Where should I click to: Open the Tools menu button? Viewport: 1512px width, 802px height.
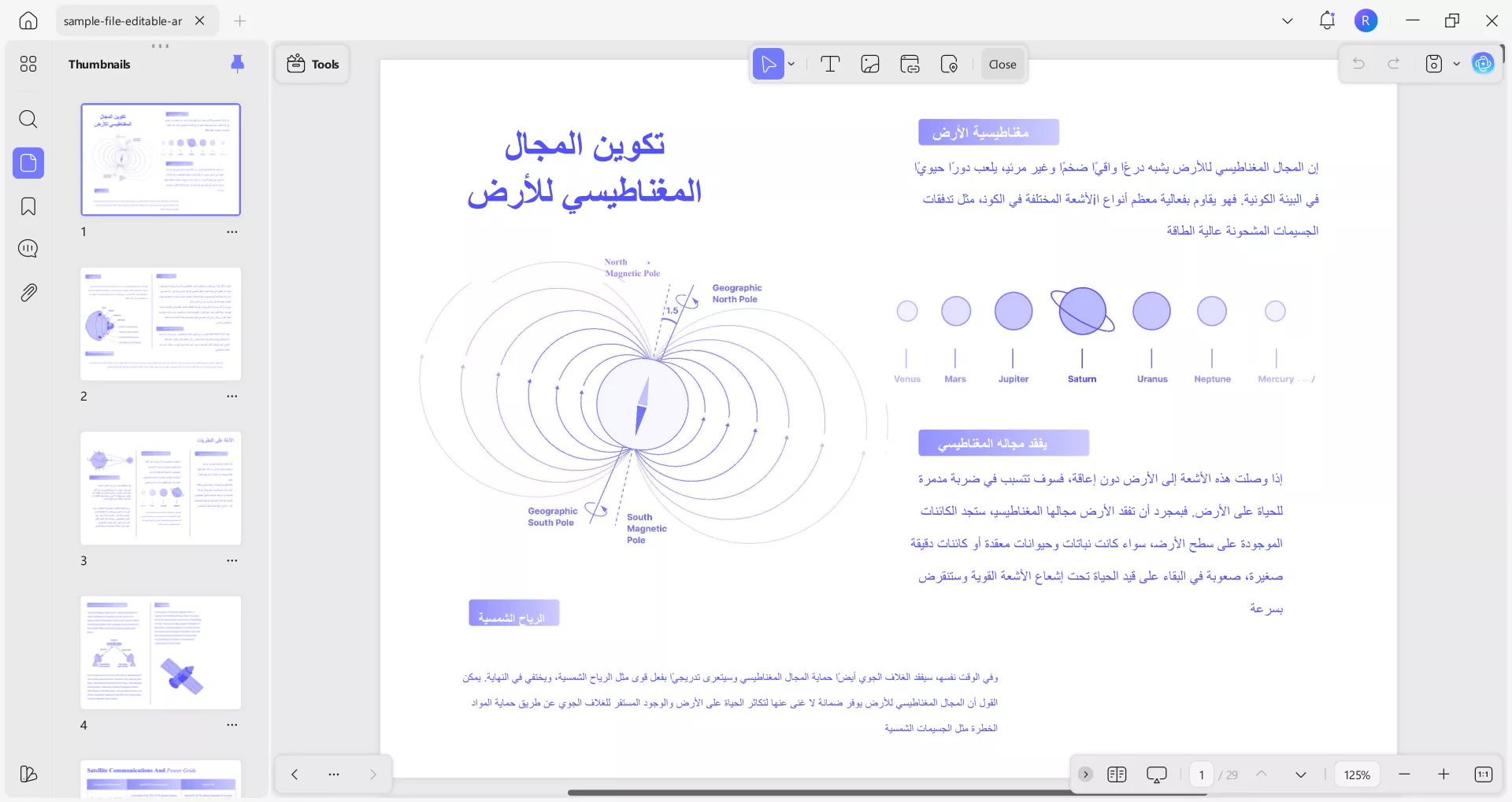[313, 64]
